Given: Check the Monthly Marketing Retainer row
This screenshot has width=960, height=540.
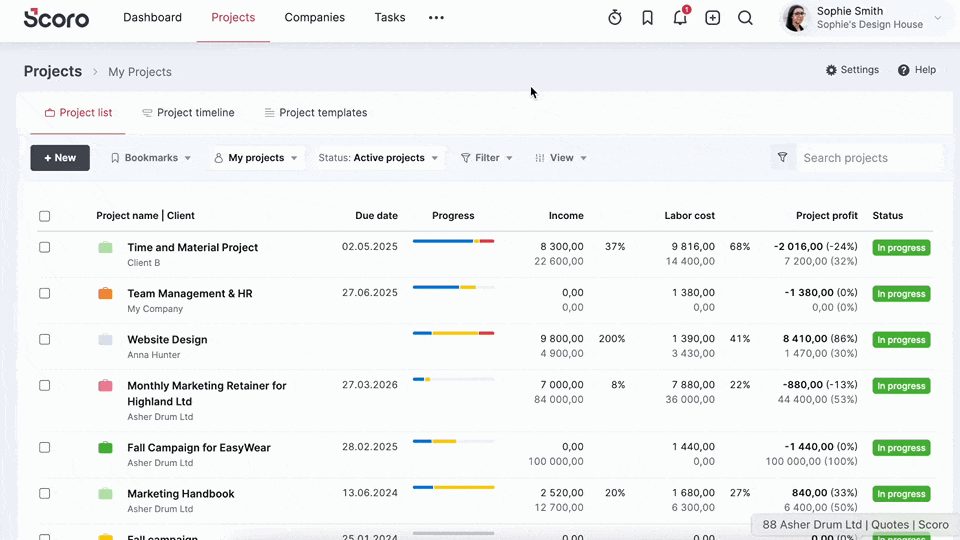Looking at the screenshot, I should [x=45, y=386].
